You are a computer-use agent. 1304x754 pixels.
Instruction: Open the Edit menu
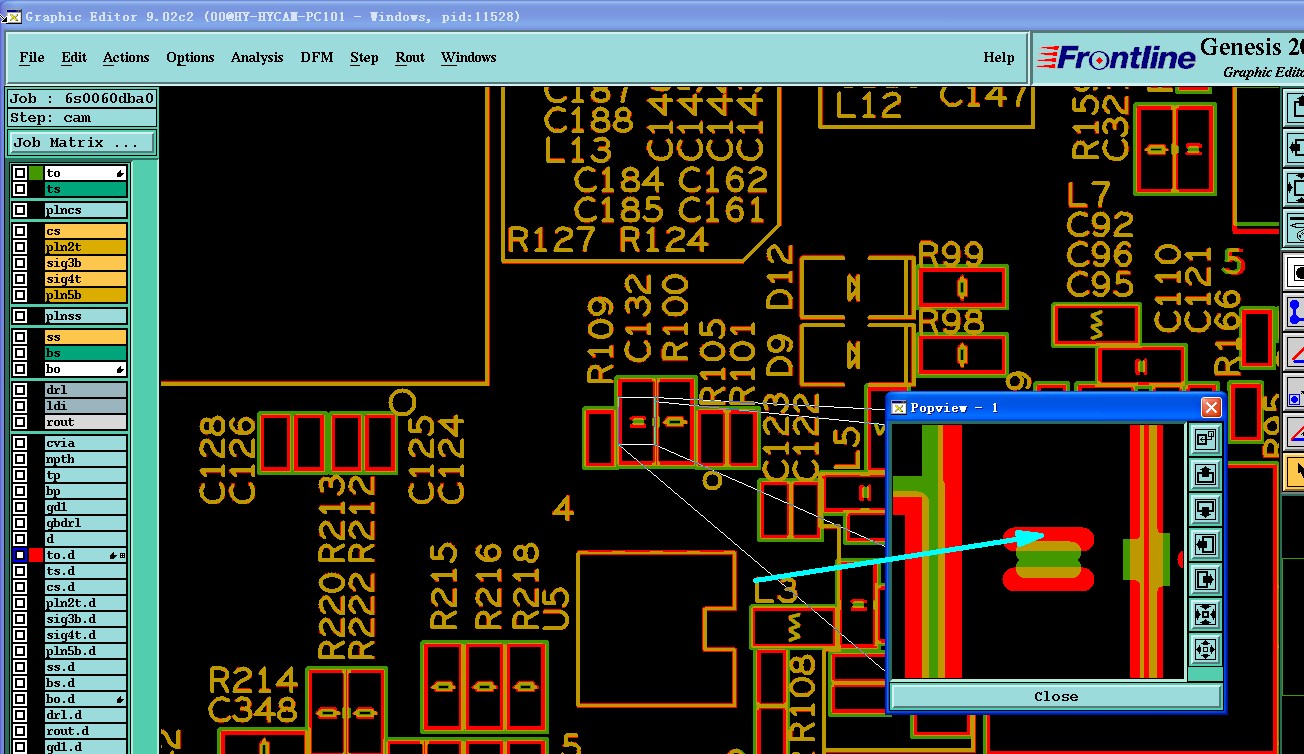(74, 57)
